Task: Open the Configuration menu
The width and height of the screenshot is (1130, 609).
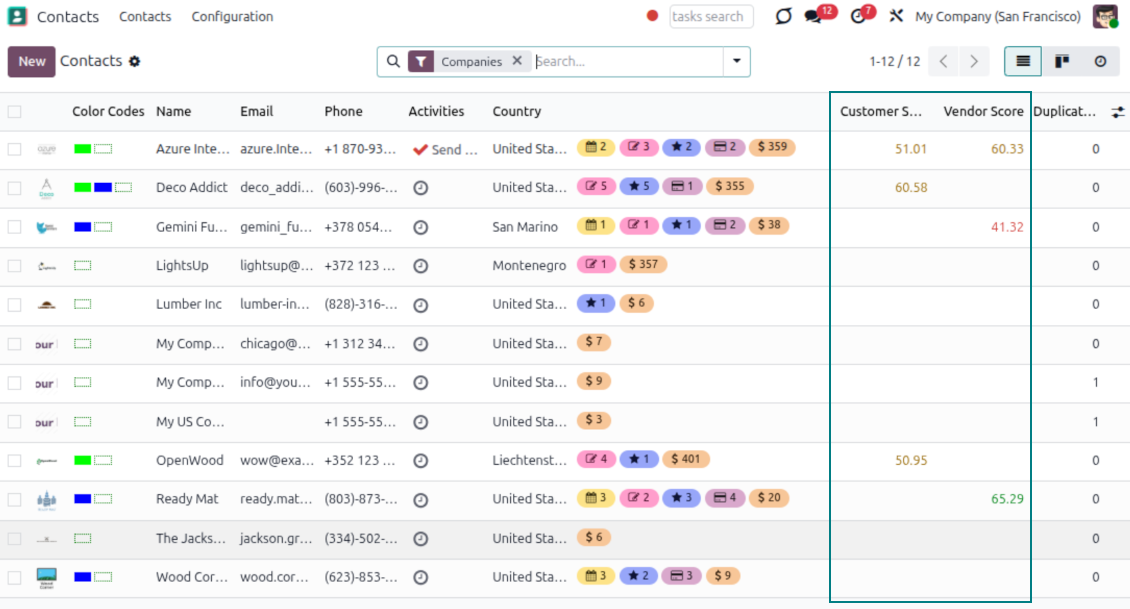Action: pyautogui.click(x=232, y=17)
